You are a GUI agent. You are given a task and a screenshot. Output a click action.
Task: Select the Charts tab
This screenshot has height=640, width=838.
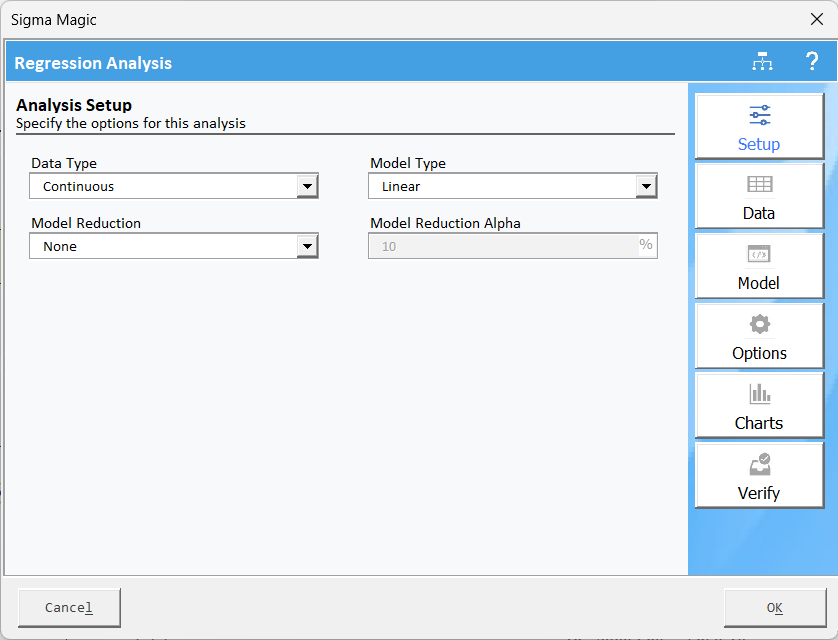[x=759, y=406]
